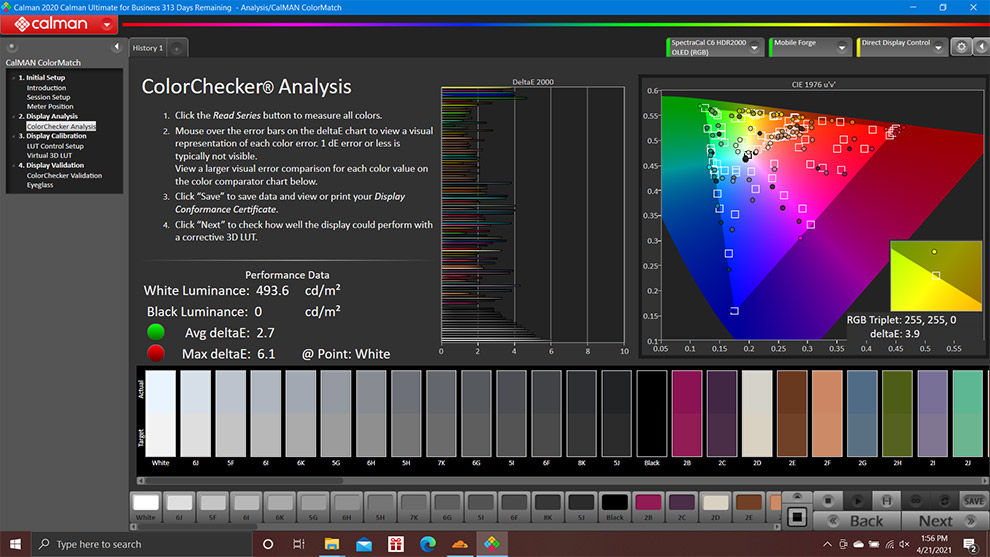Viewport: 990px width, 557px height.
Task: Open the Session Setup page
Action: tap(49, 97)
